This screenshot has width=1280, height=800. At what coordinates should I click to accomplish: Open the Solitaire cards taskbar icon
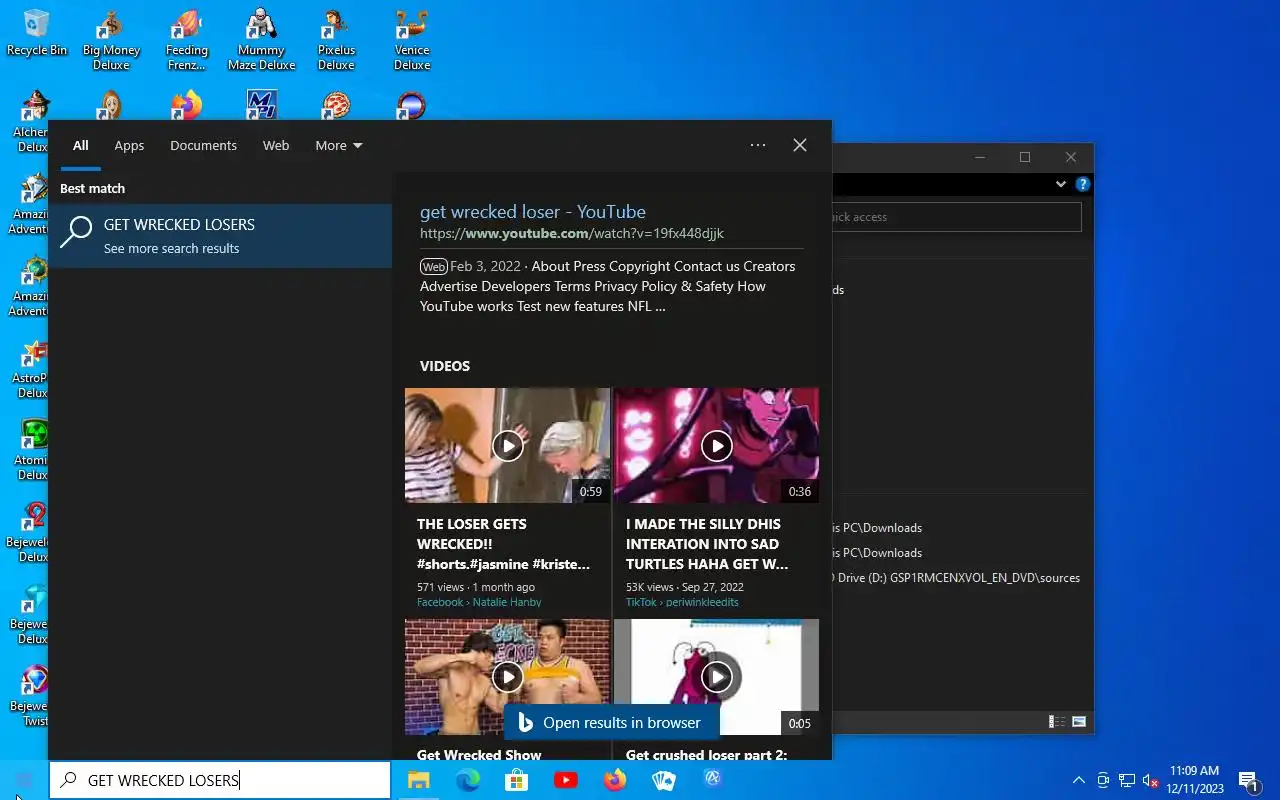click(x=664, y=780)
